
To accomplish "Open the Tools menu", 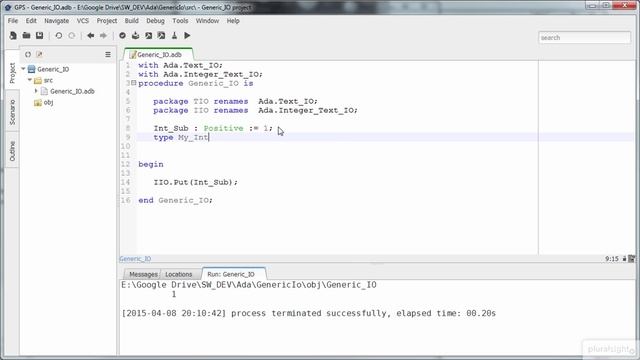I will [180, 21].
